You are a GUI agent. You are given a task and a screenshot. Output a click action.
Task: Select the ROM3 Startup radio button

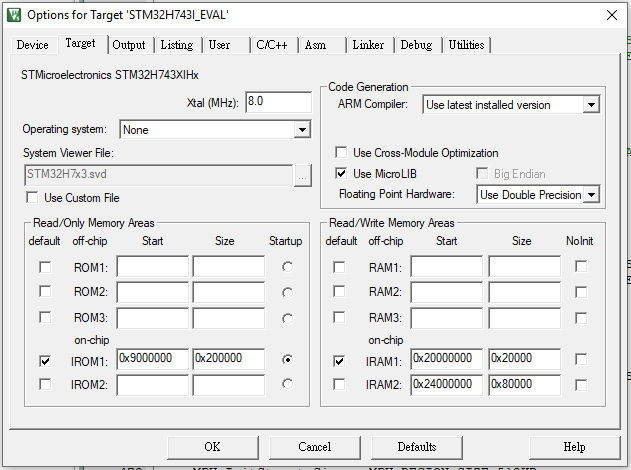pos(287,319)
